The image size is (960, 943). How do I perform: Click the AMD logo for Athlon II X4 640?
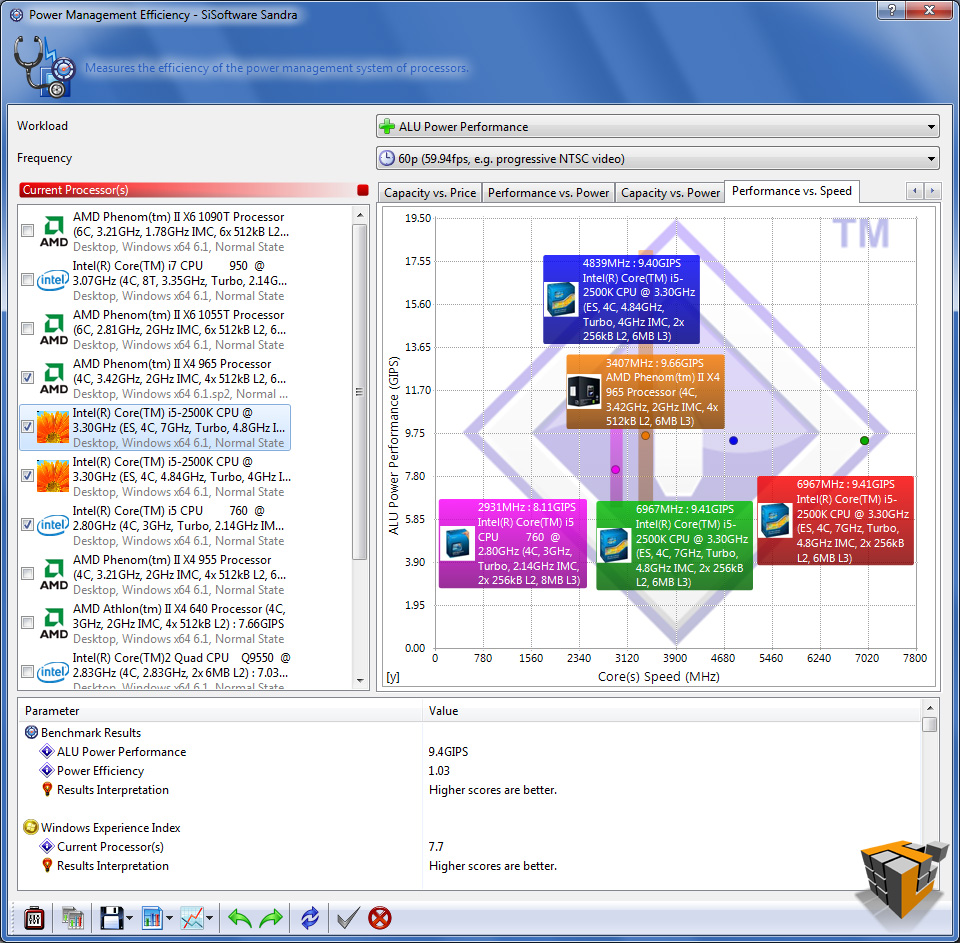54,623
